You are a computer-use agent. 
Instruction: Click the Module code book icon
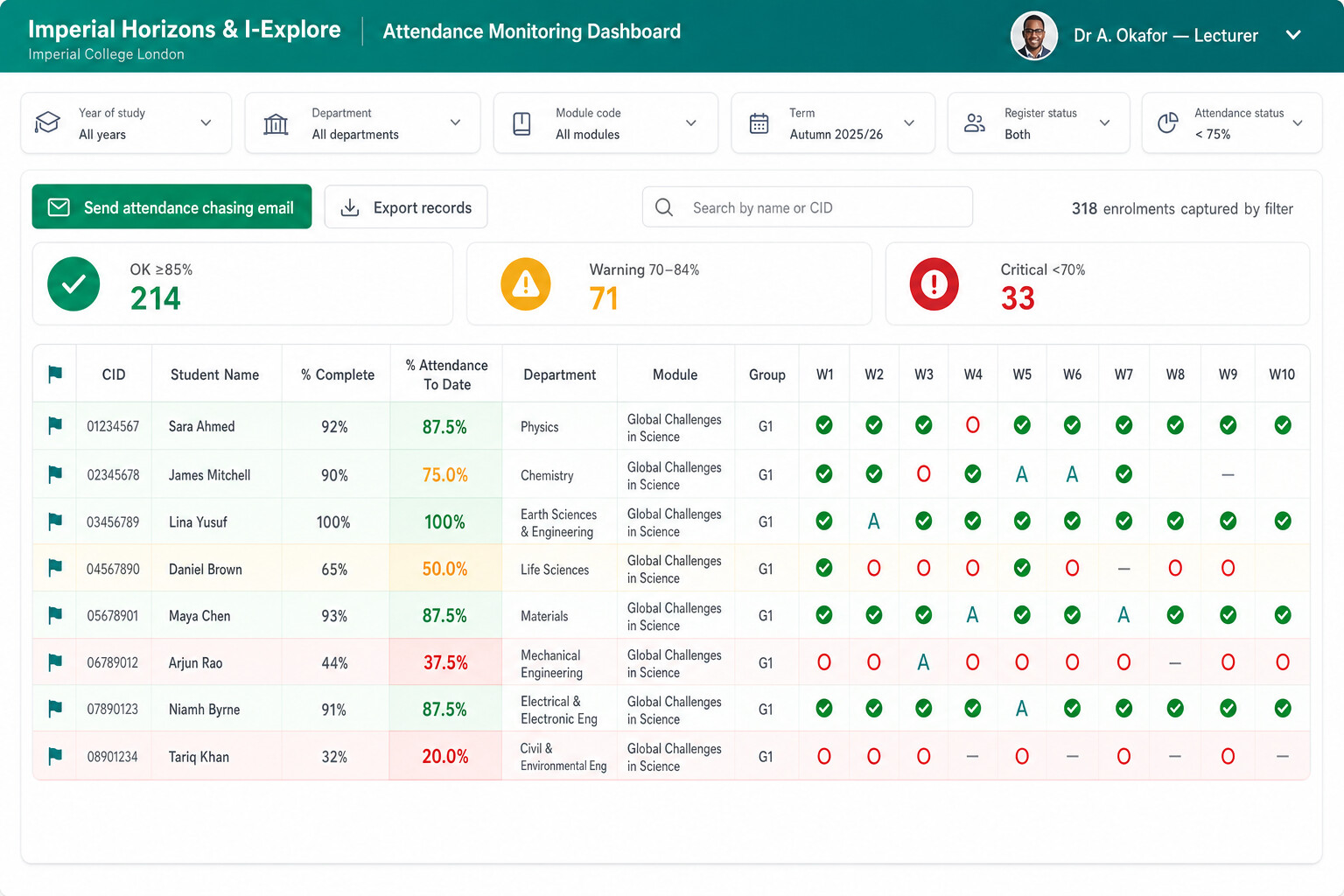(521, 123)
